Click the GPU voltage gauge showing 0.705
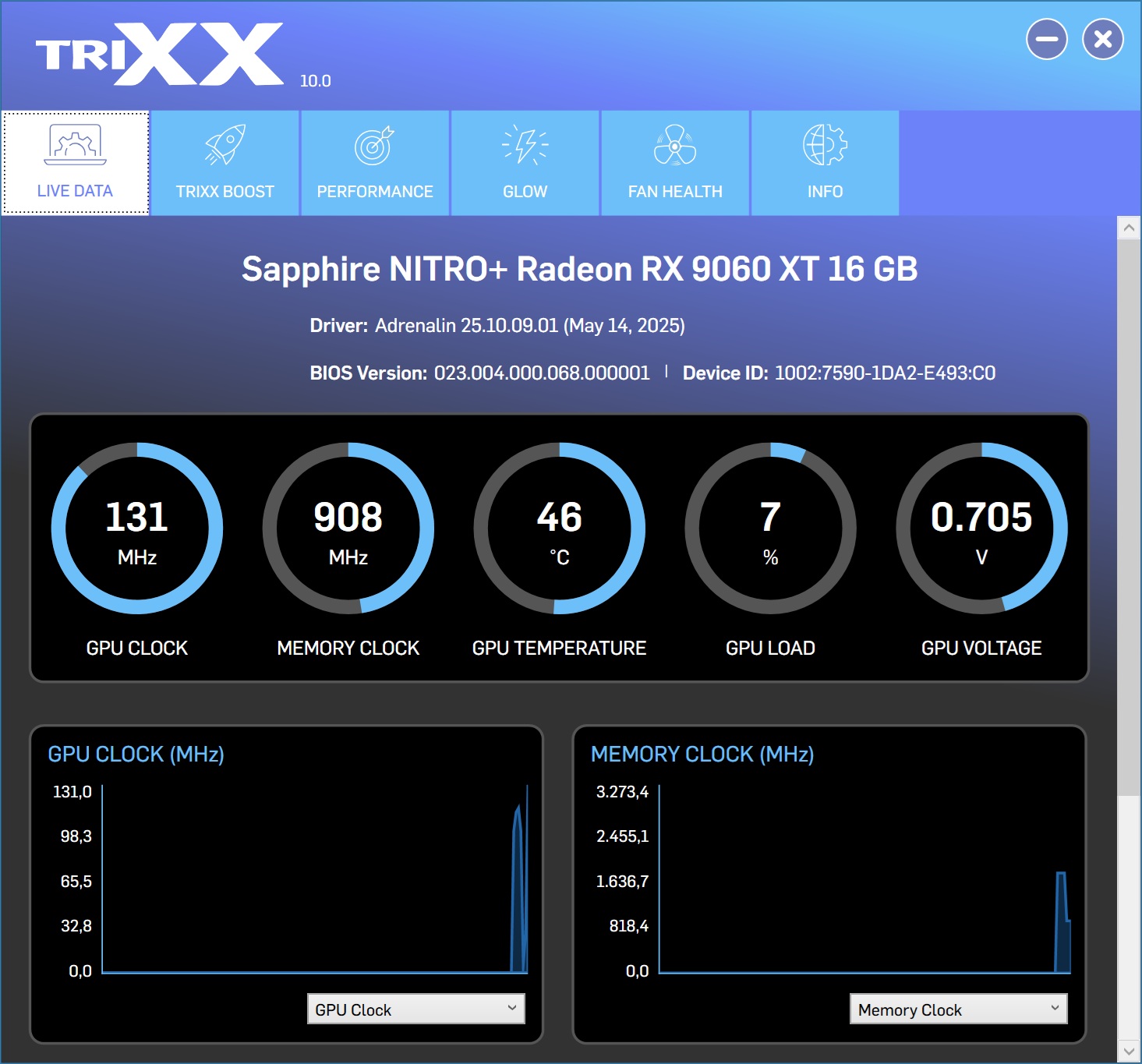Image resolution: width=1142 pixels, height=1064 pixels. click(981, 528)
